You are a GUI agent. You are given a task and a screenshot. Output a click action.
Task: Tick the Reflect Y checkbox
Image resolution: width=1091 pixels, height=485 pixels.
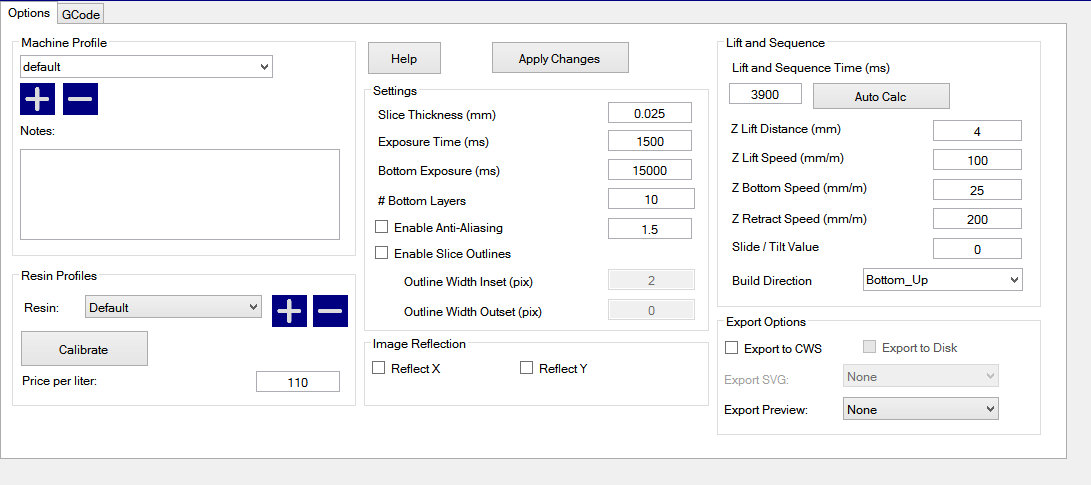[x=527, y=368]
